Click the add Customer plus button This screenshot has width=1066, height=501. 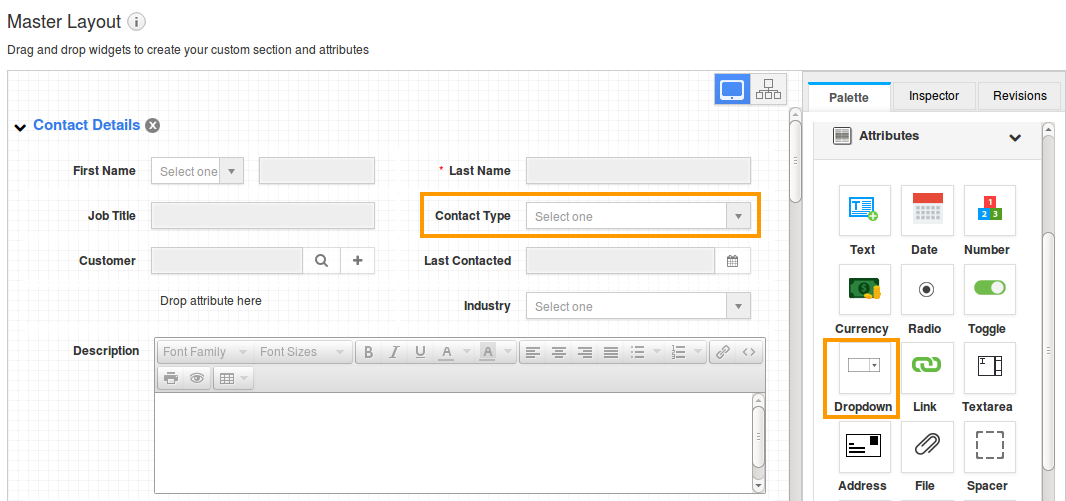(x=357, y=261)
